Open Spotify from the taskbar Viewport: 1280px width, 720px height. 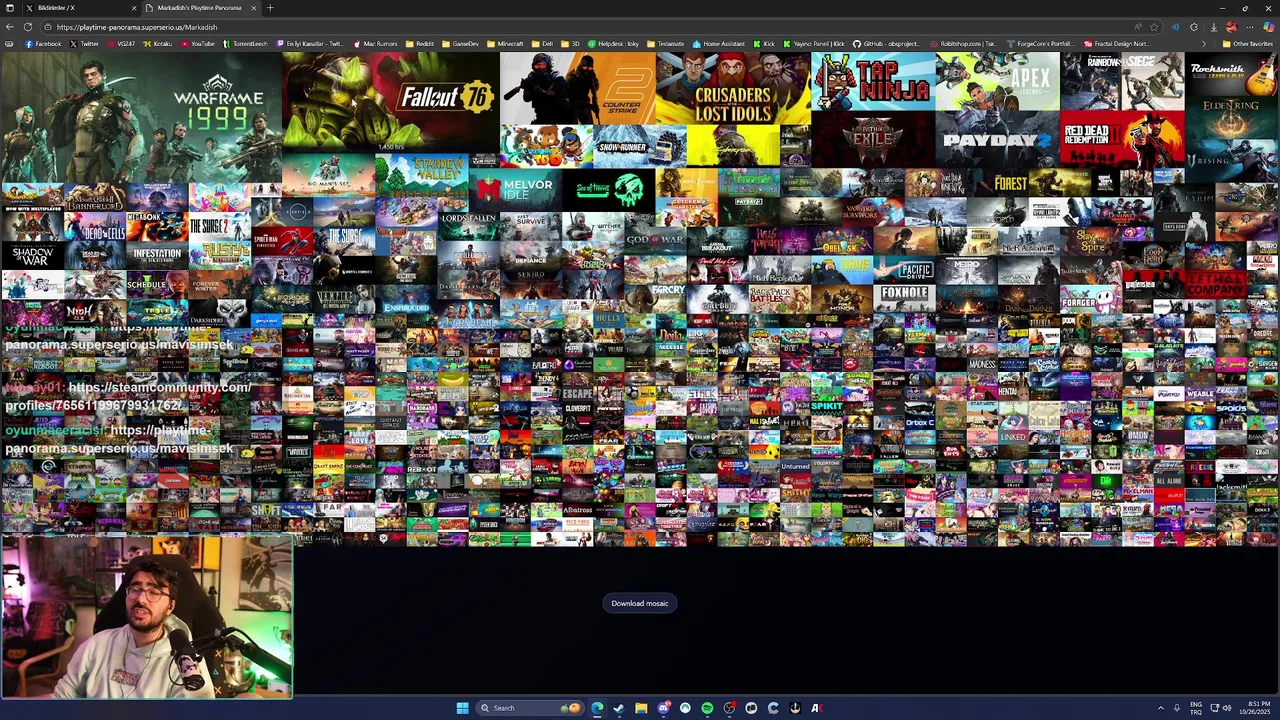point(707,708)
